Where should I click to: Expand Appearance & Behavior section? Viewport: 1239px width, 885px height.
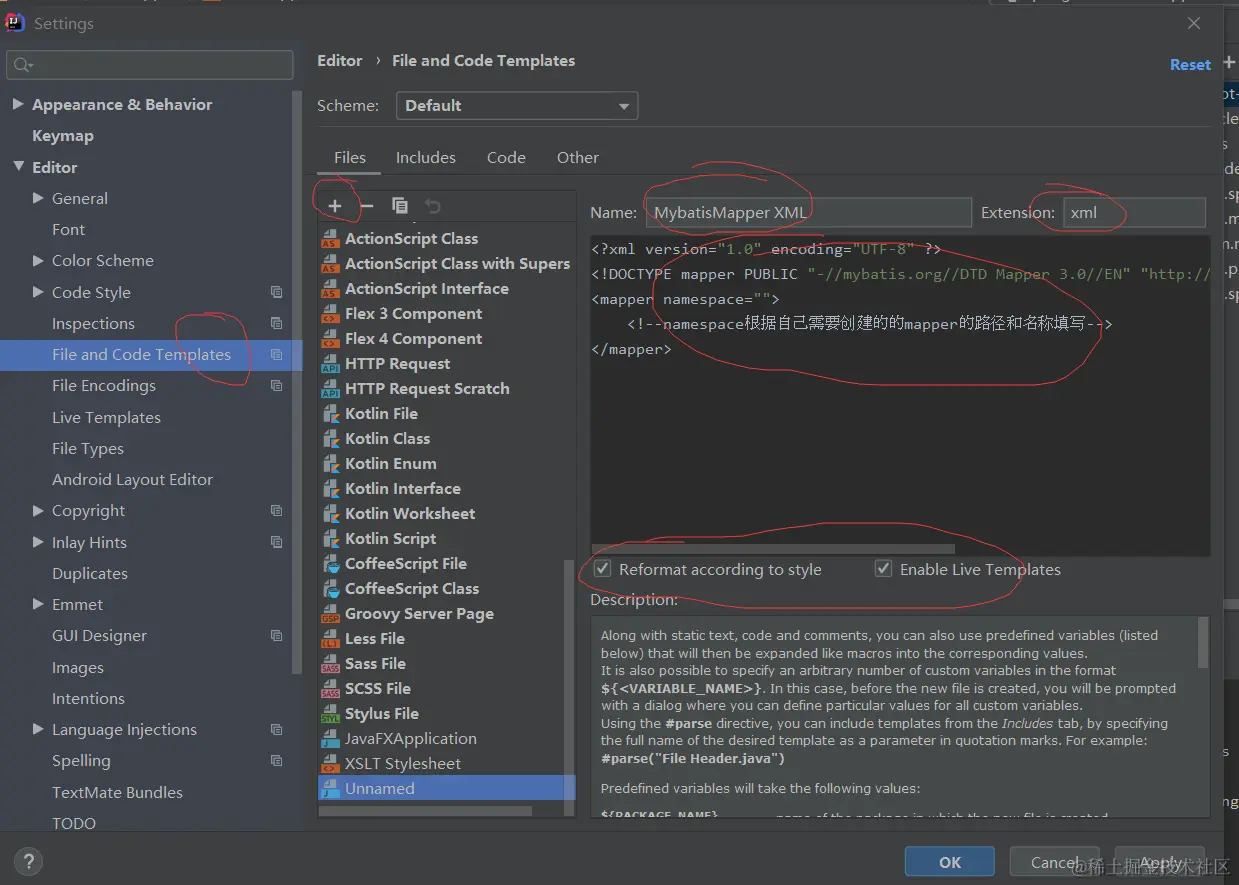[x=18, y=105]
